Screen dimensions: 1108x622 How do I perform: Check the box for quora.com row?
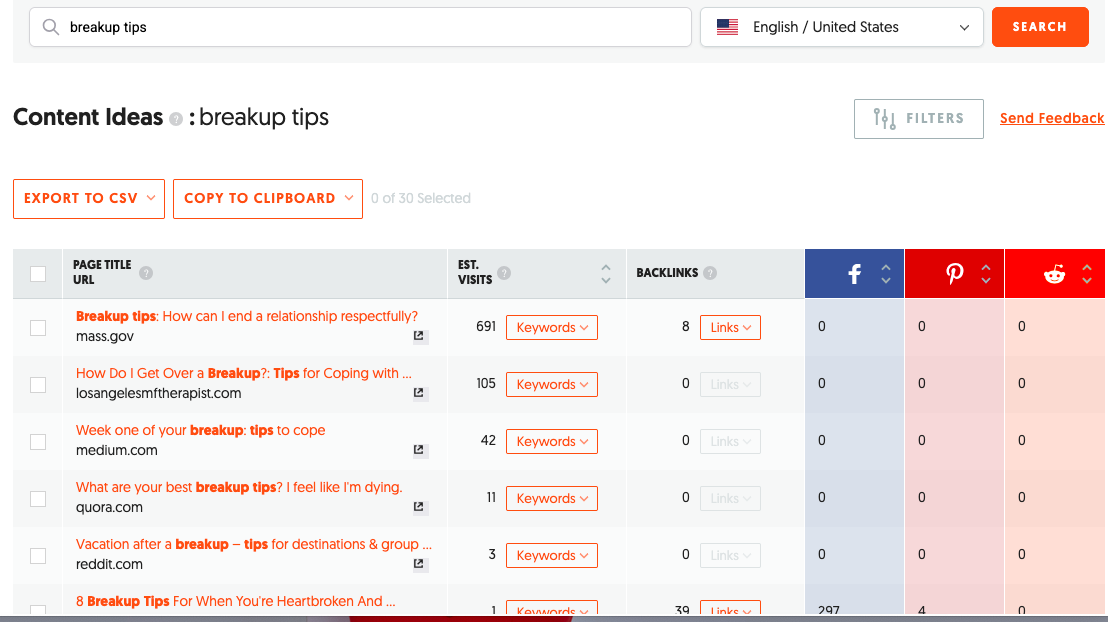(38, 499)
